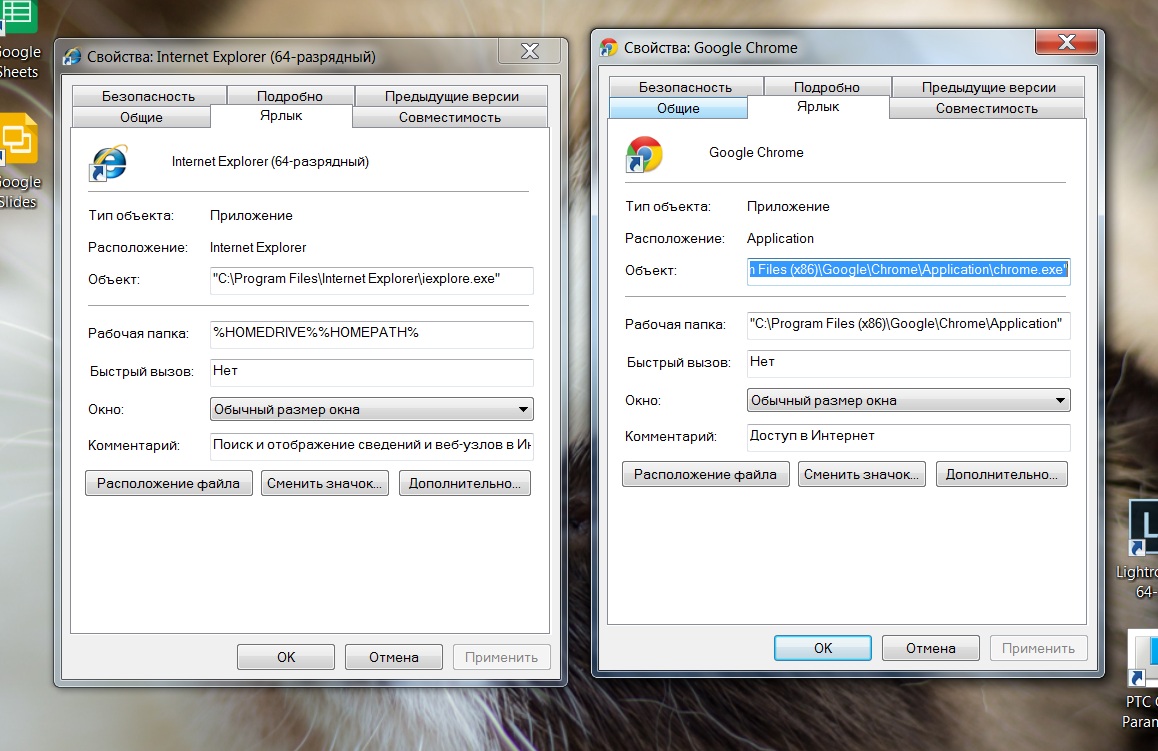Click Рабочая папка field in Chrome window
Image resolution: width=1158 pixels, height=751 pixels.
(908, 325)
